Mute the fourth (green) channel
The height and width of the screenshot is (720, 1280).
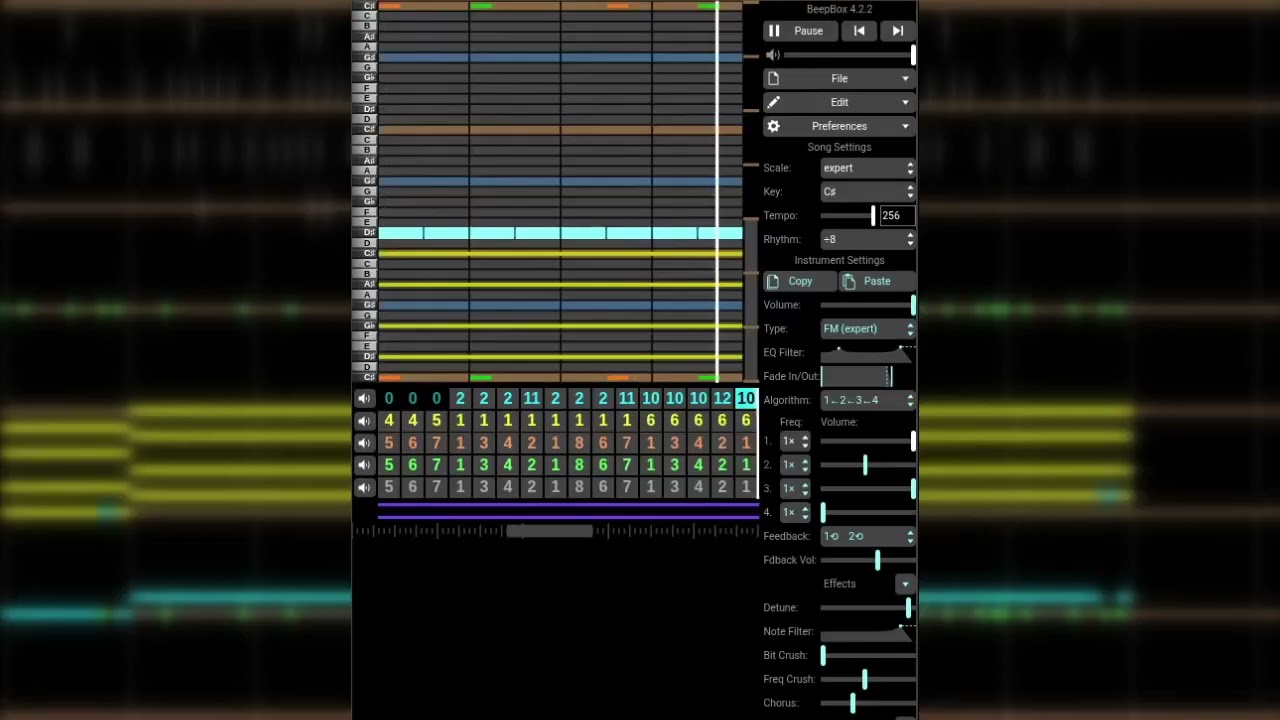click(x=364, y=465)
